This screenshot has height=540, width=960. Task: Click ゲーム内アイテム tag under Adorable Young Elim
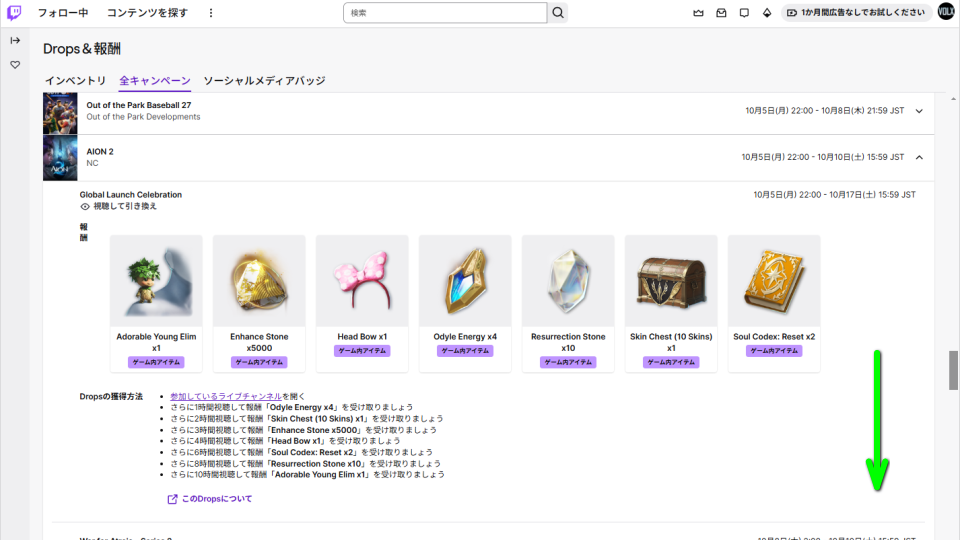pos(156,362)
